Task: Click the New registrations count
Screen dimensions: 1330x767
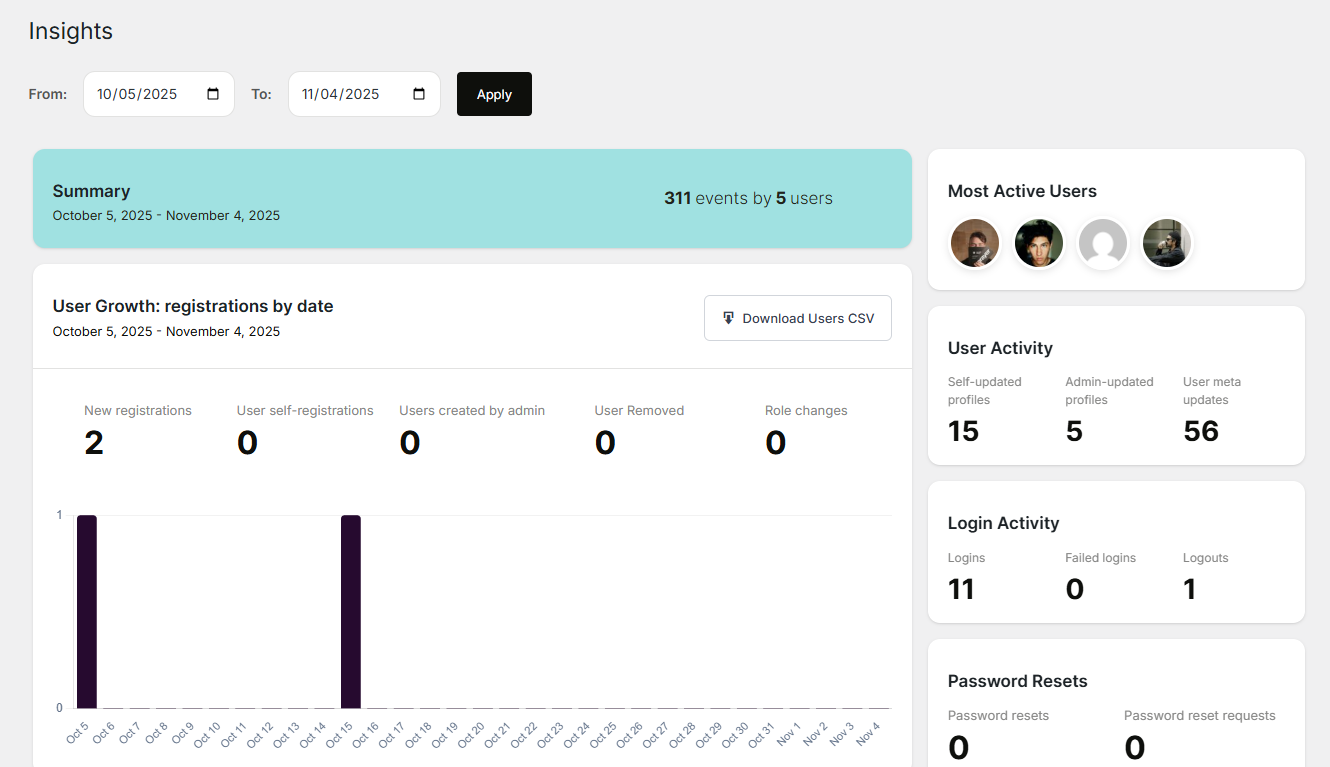Action: coord(94,442)
